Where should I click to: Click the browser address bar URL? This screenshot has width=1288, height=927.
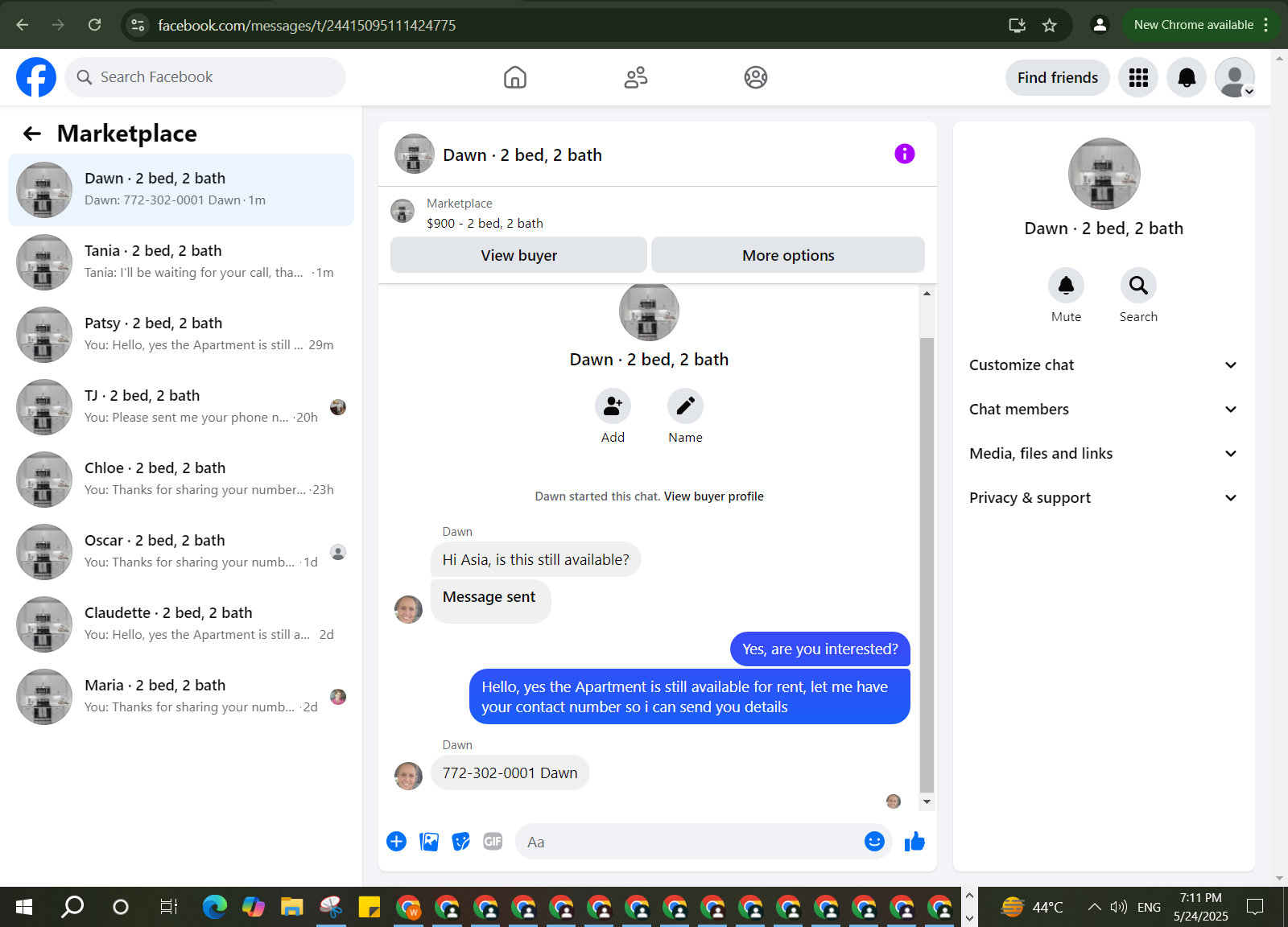[x=307, y=25]
